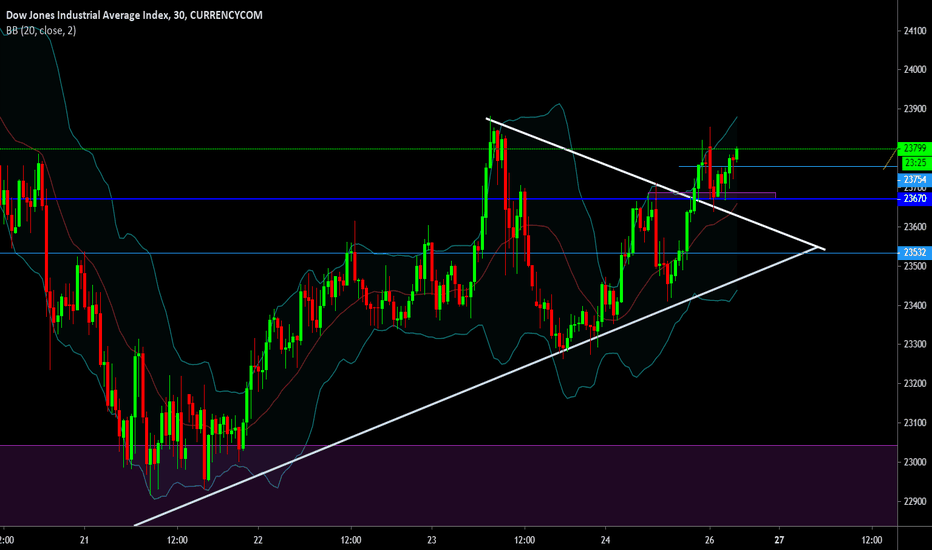932x550 pixels.
Task: Click the 23200 price axis value
Action: tap(915, 384)
